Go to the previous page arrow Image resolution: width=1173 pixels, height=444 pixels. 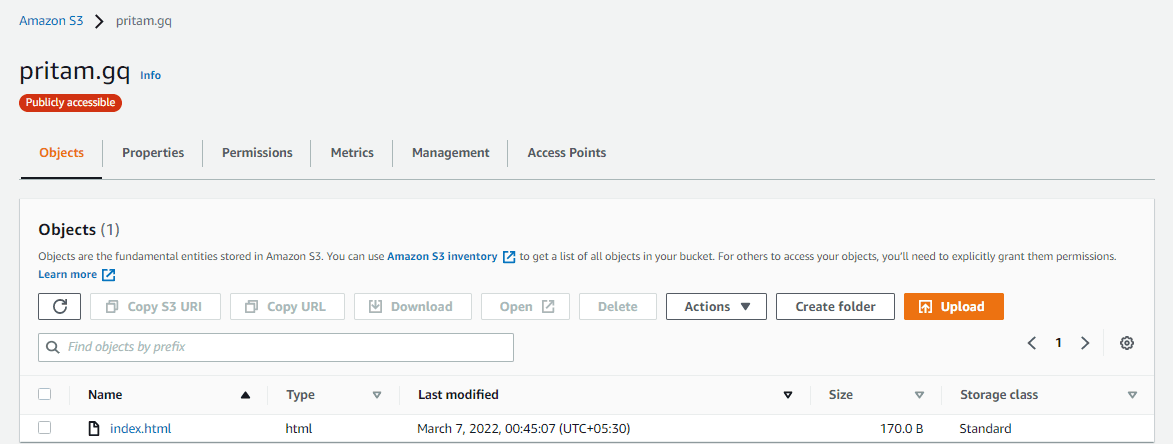(x=1032, y=343)
